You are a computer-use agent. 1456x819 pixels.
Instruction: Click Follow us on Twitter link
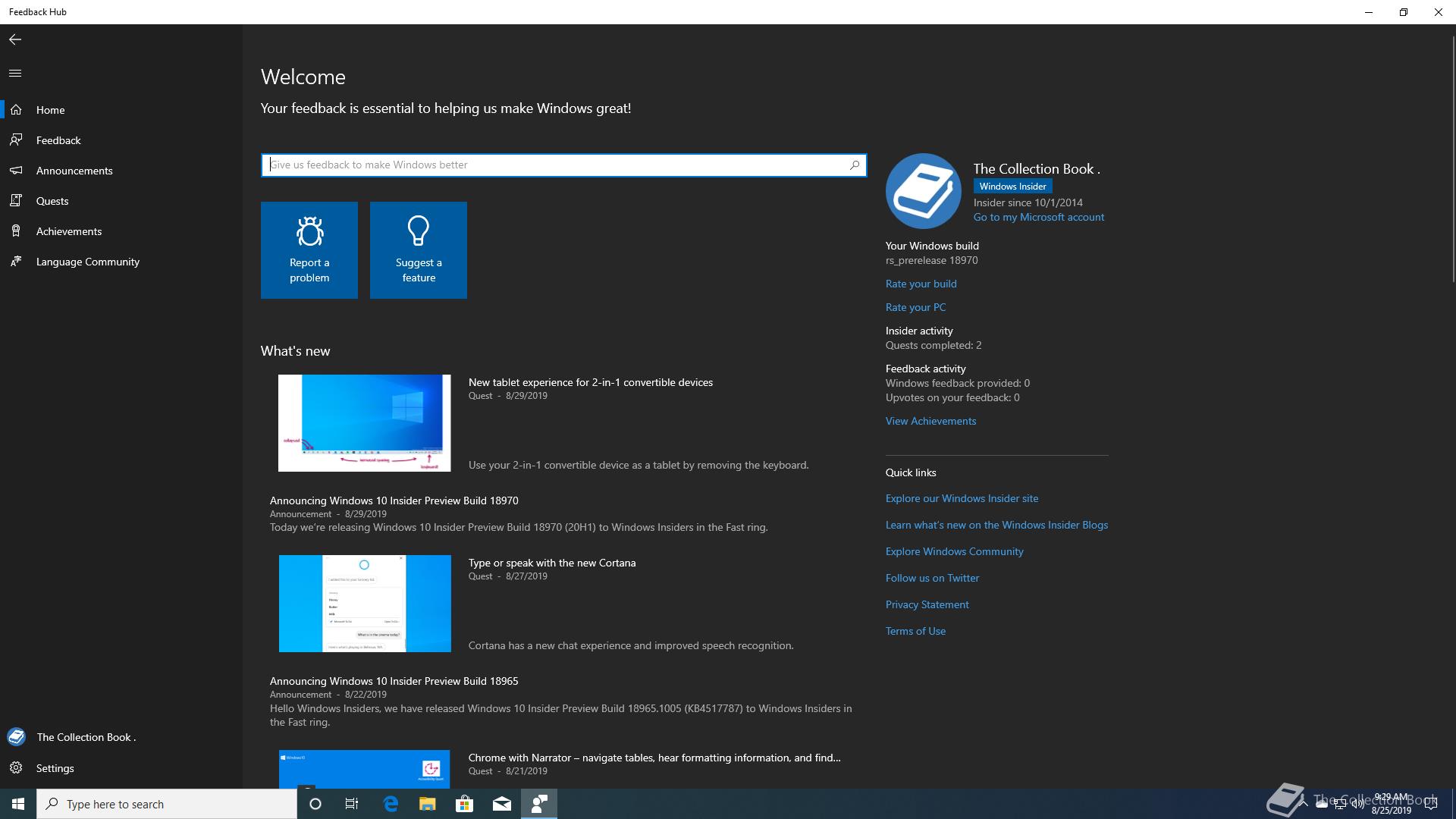coord(933,578)
